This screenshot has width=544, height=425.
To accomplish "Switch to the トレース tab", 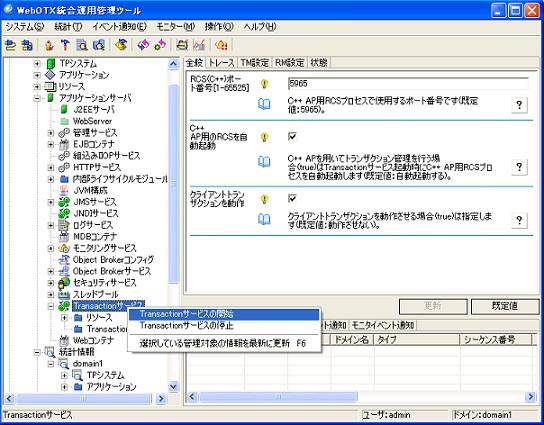I will tap(221, 63).
